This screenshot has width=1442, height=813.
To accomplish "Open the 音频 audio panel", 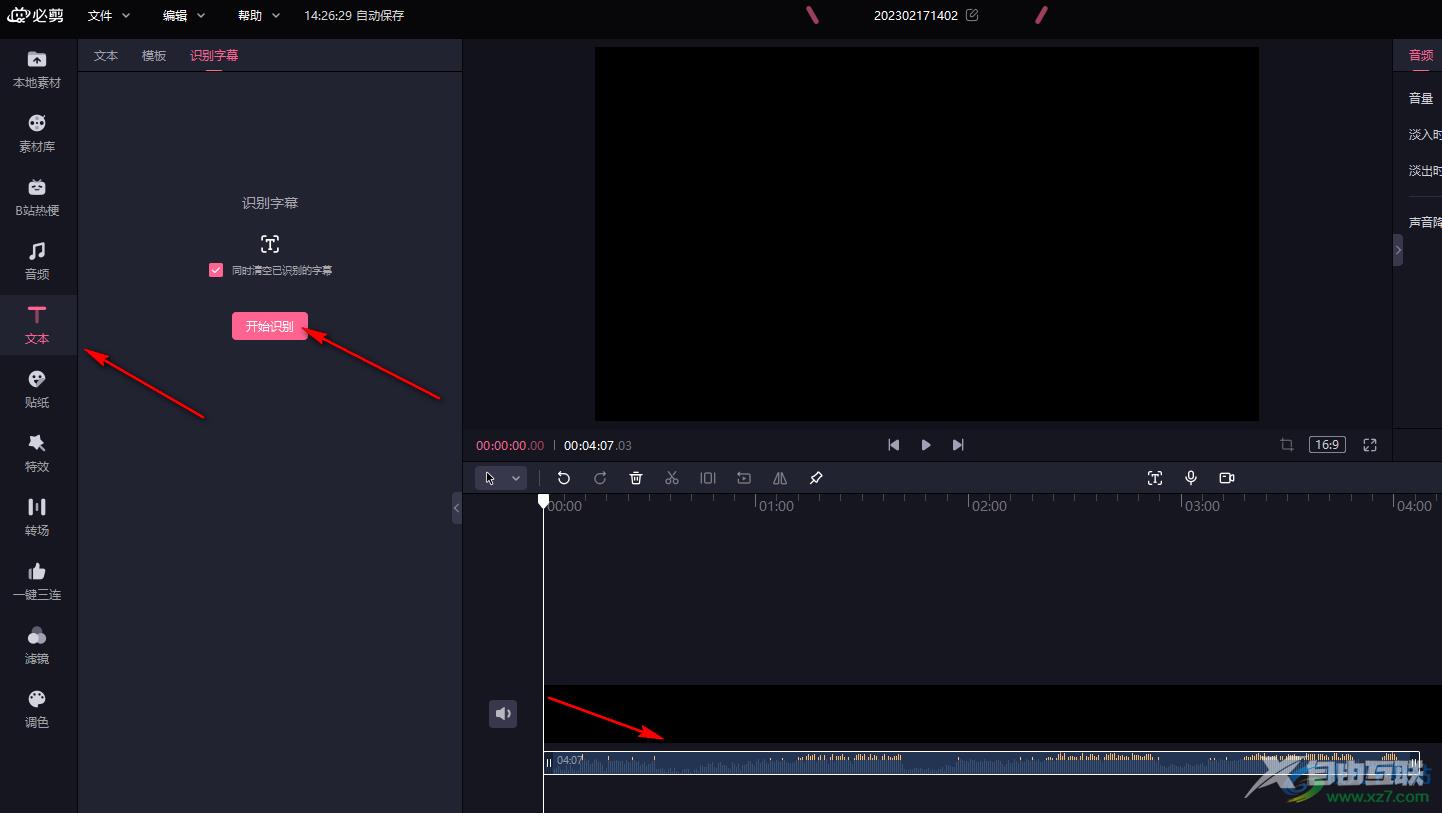I will pyautogui.click(x=37, y=262).
